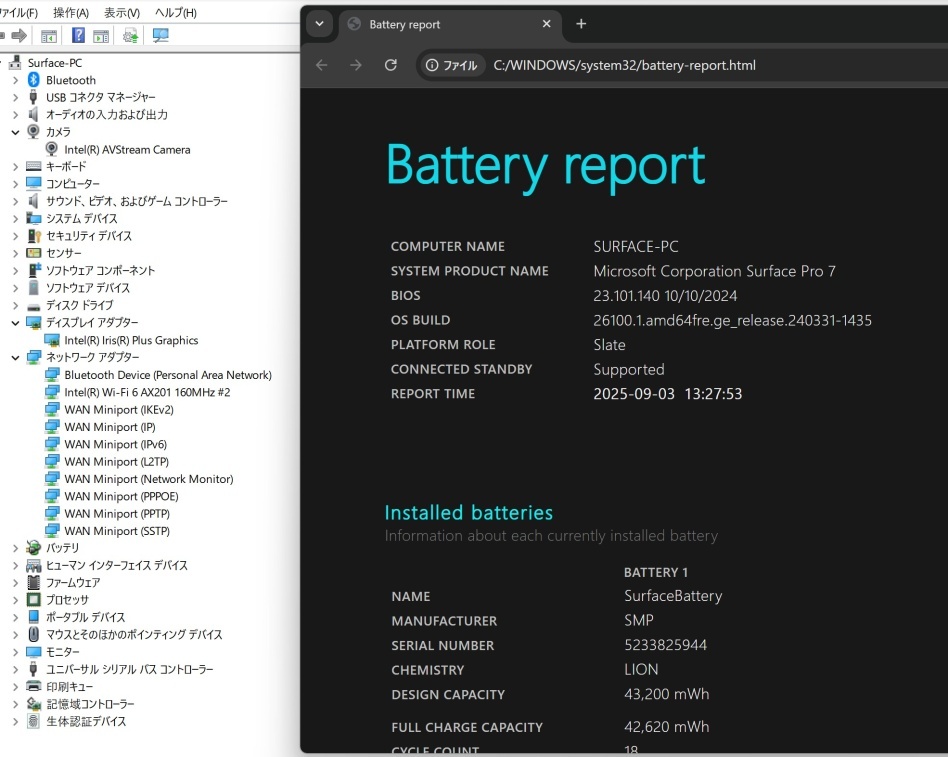This screenshot has height=757, width=948.
Task: Click the action pane toolbar icon
Action: tap(102, 36)
